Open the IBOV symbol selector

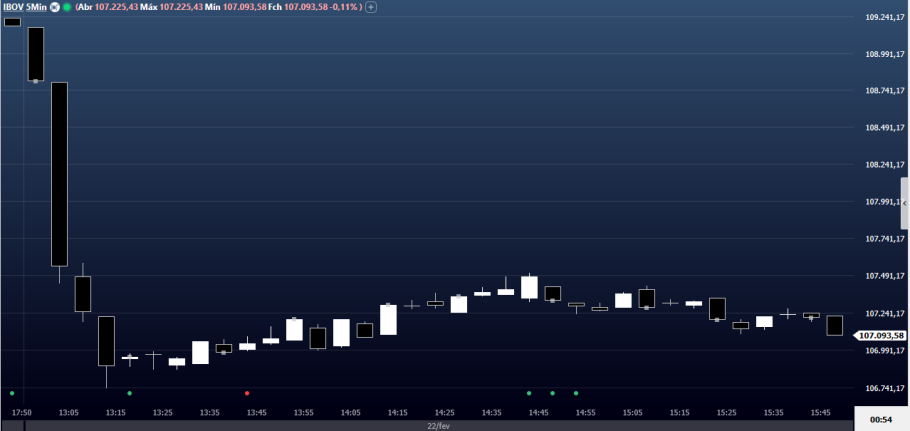[13, 7]
